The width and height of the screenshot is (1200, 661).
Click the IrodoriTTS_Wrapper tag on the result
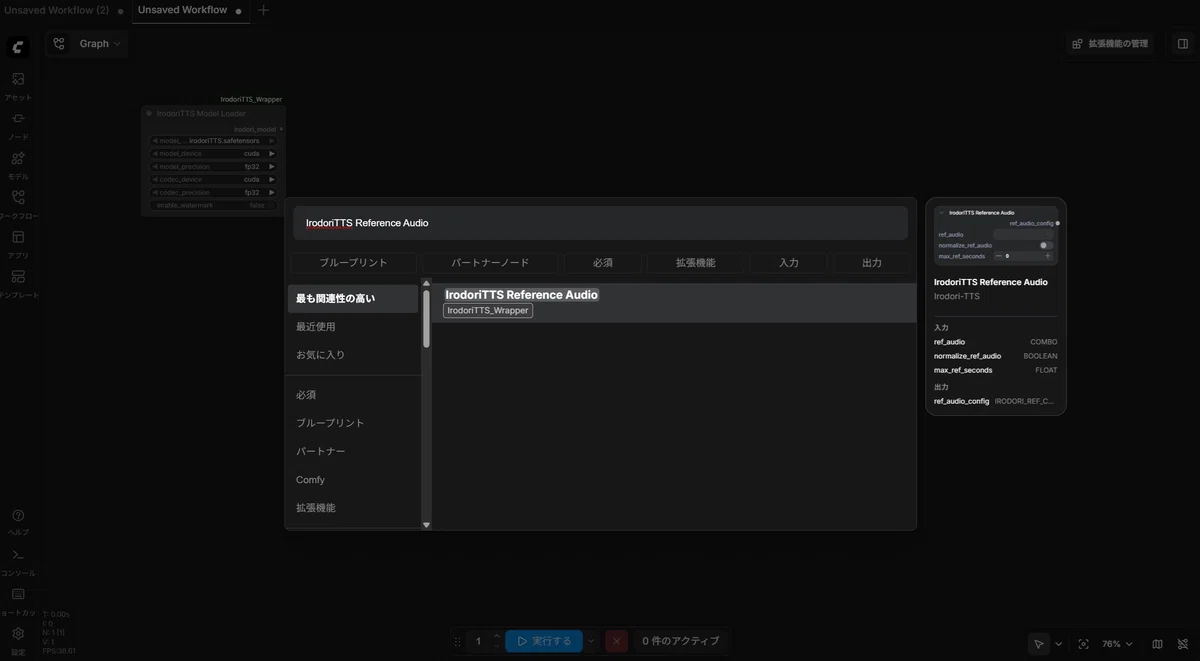488,311
